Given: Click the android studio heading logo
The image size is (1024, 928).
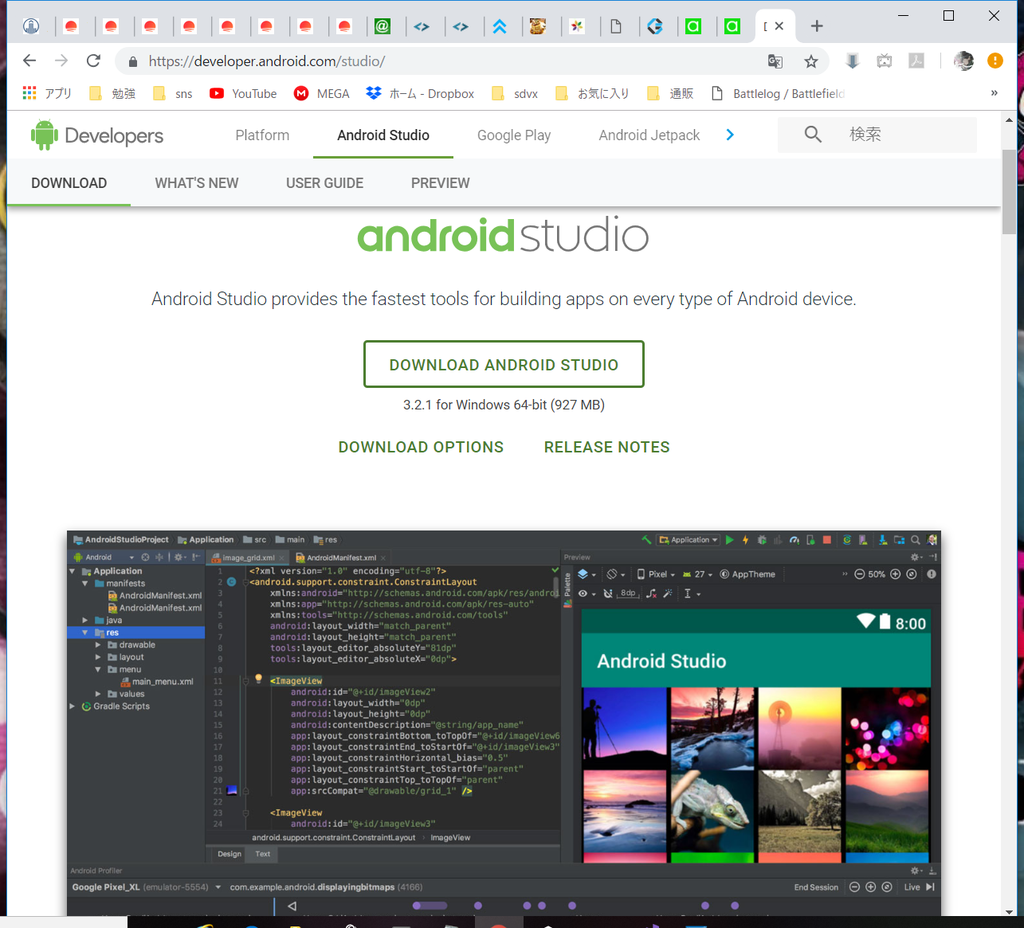Looking at the screenshot, I should coord(503,235).
